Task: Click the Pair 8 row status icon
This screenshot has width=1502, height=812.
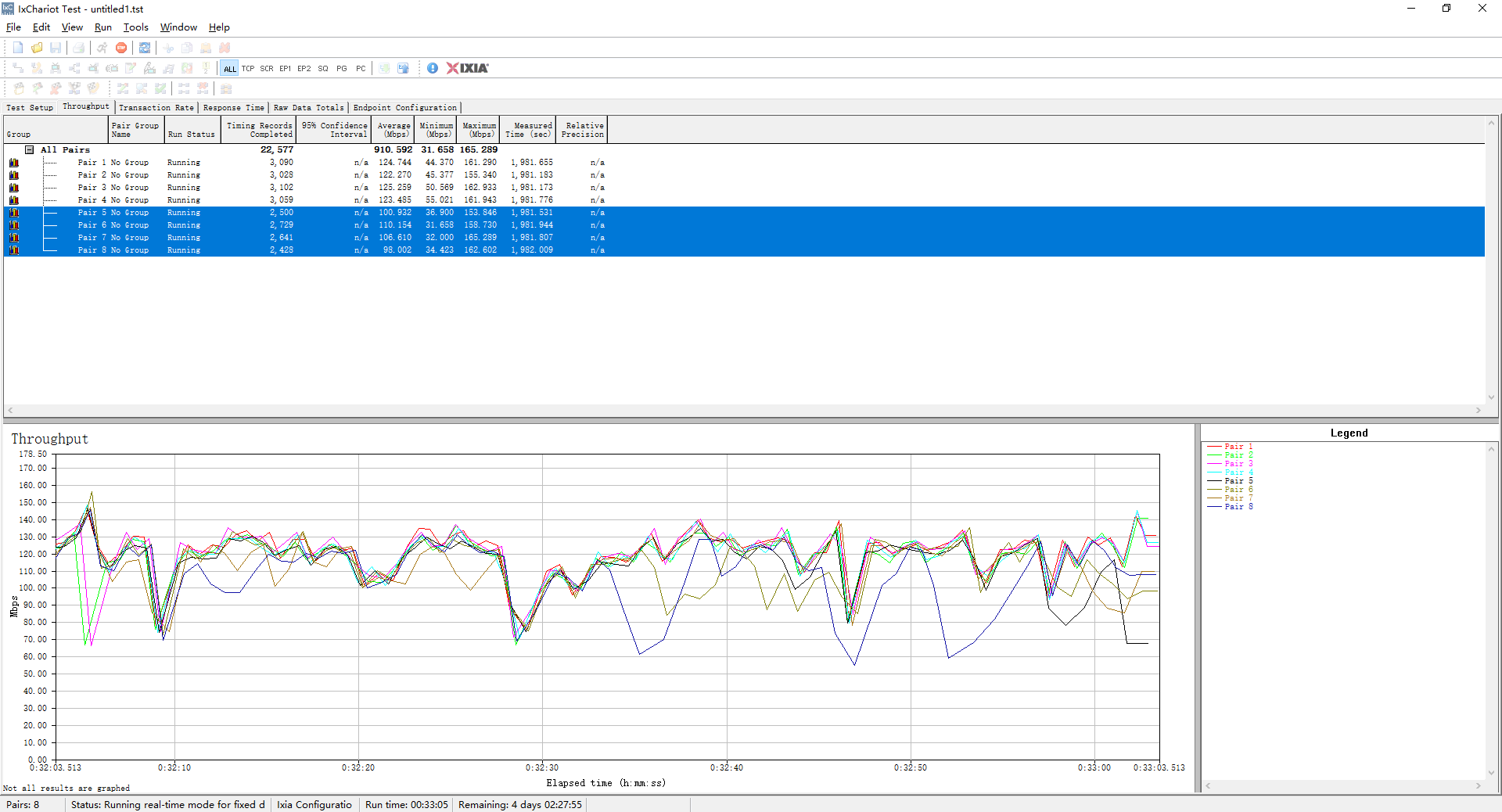Action: [14, 250]
